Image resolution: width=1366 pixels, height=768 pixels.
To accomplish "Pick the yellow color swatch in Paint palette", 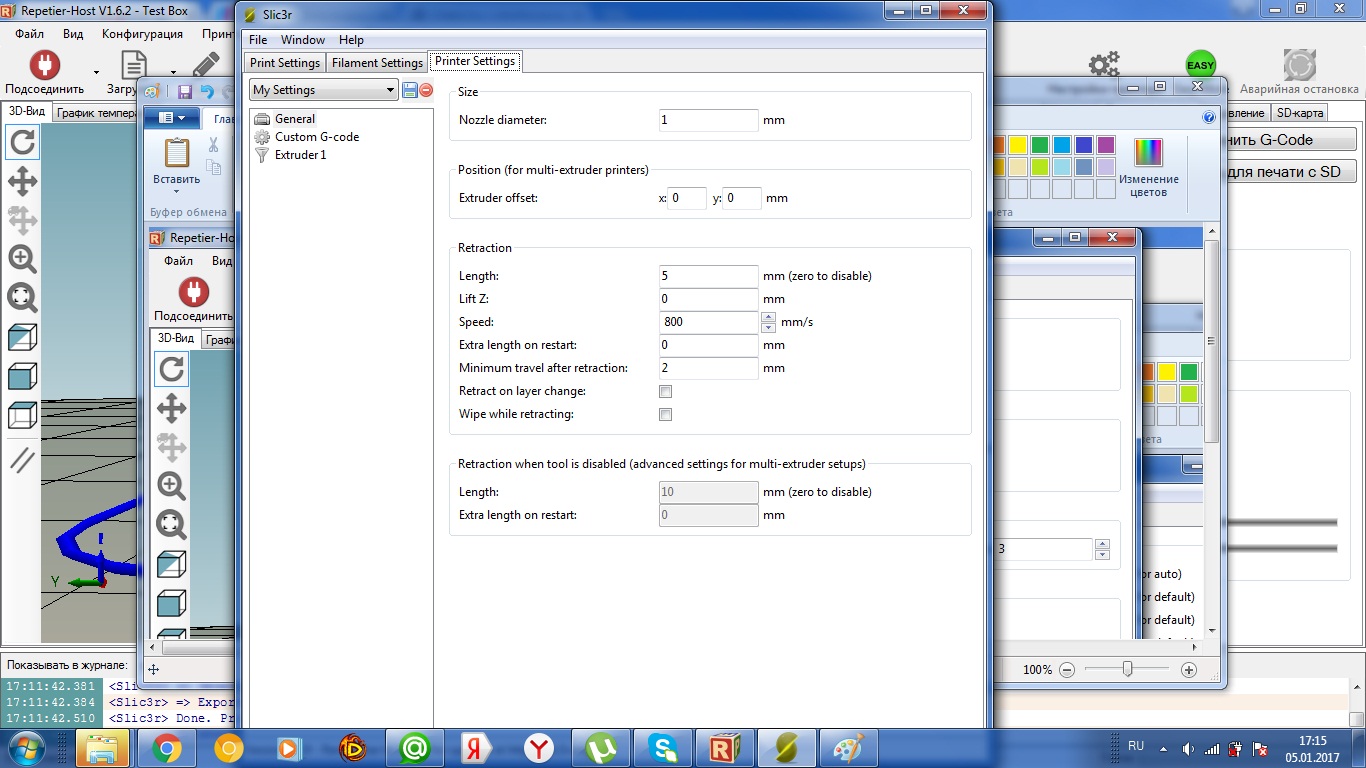I will coord(1018,145).
